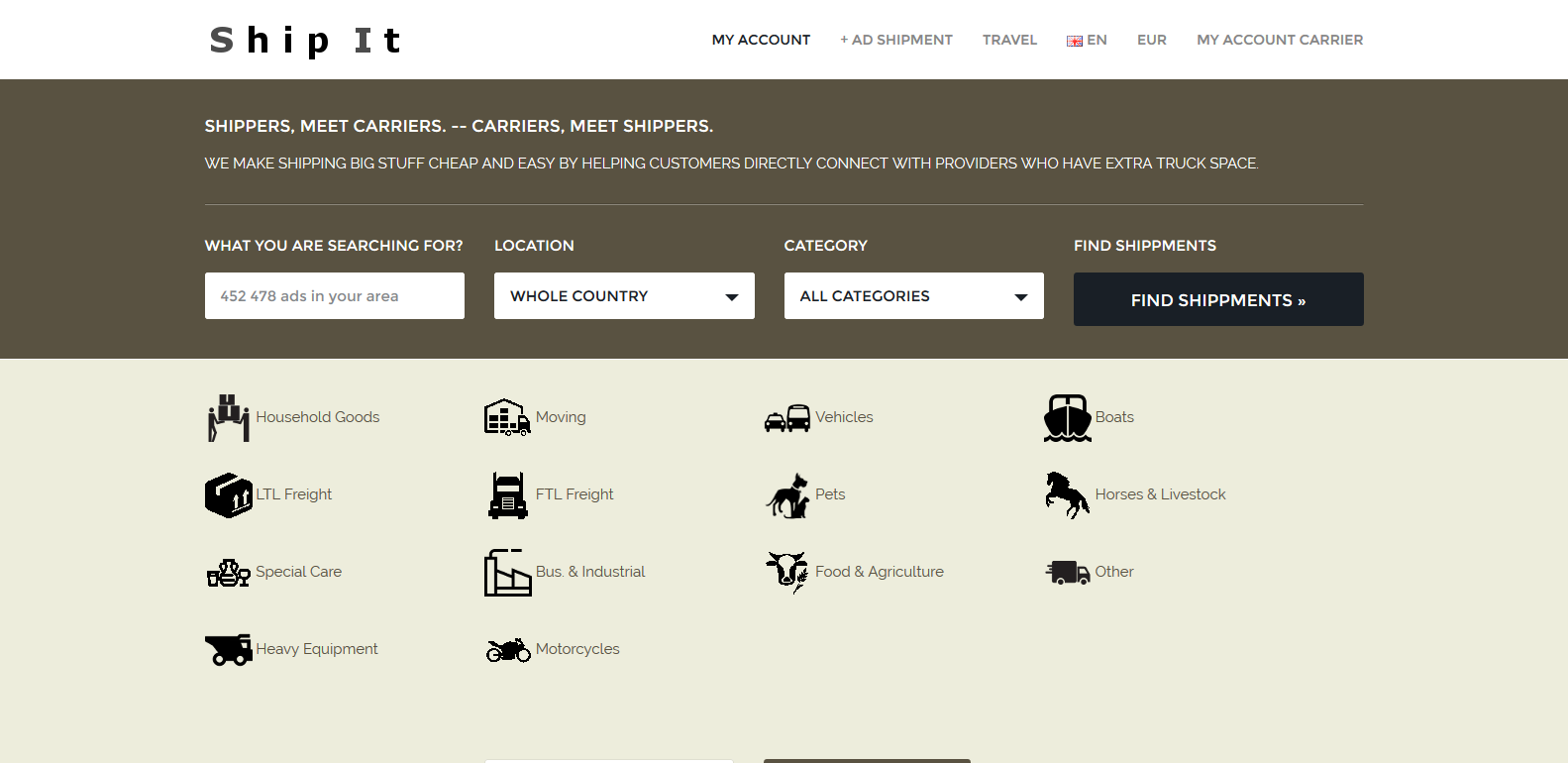
Task: Select the FTL Freight truck icon
Action: click(507, 494)
